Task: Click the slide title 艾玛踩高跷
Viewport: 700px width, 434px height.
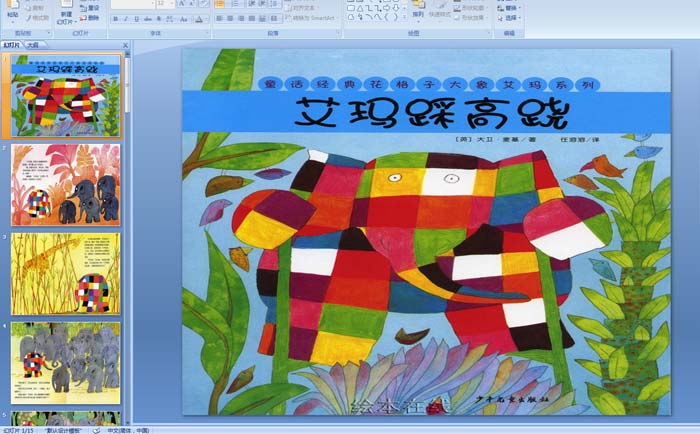Action: coord(431,113)
